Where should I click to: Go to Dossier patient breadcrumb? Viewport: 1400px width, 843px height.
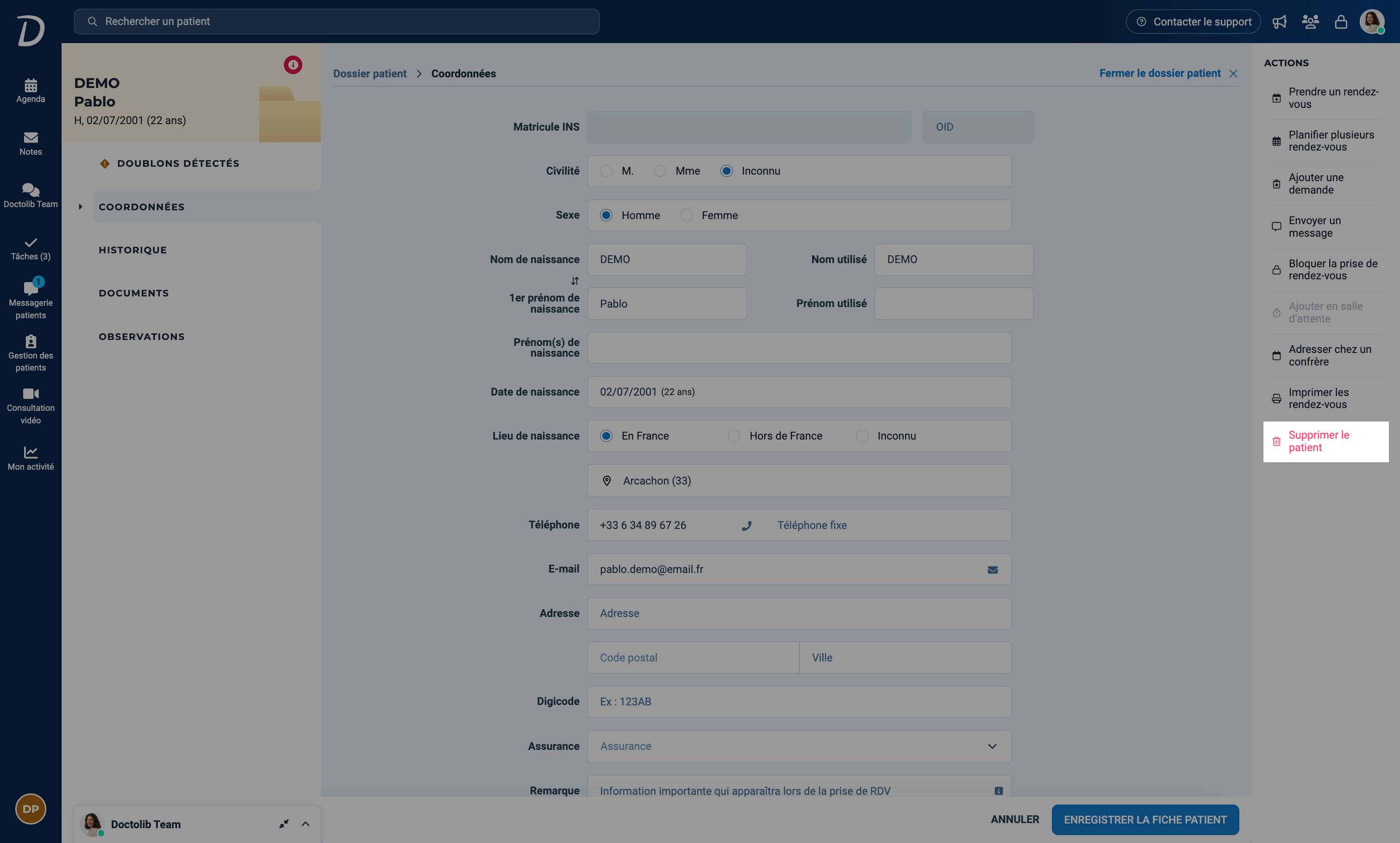pos(369,74)
